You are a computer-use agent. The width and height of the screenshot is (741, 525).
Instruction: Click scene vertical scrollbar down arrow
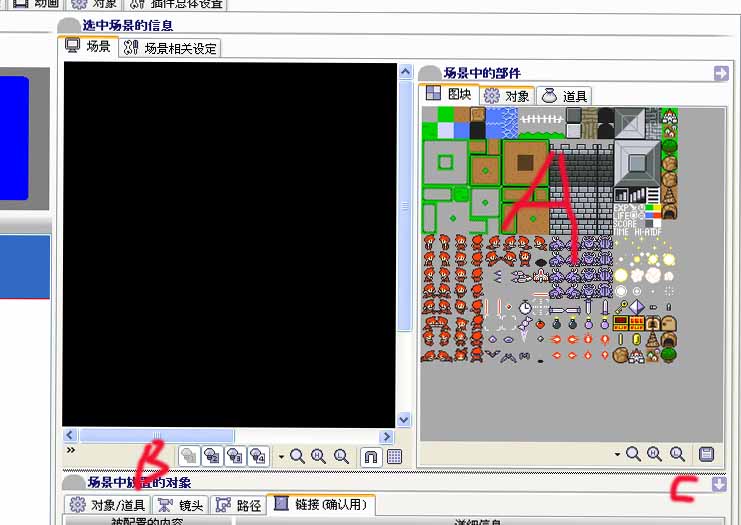coord(404,419)
